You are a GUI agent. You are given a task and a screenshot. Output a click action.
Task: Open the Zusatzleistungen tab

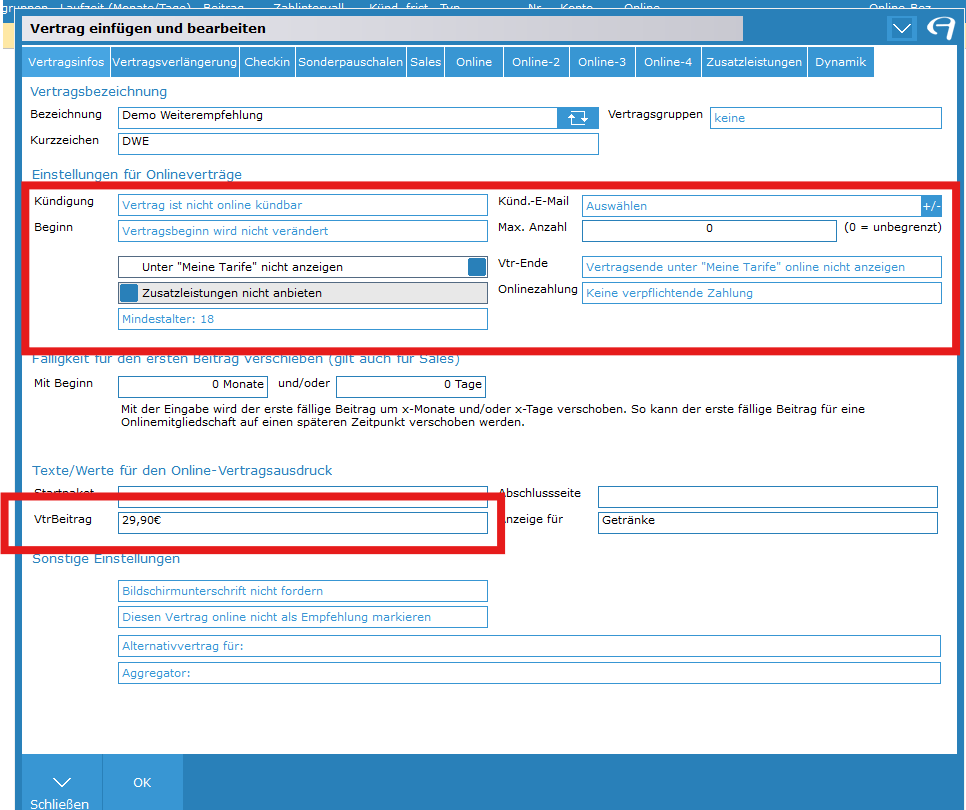[x=753, y=62]
